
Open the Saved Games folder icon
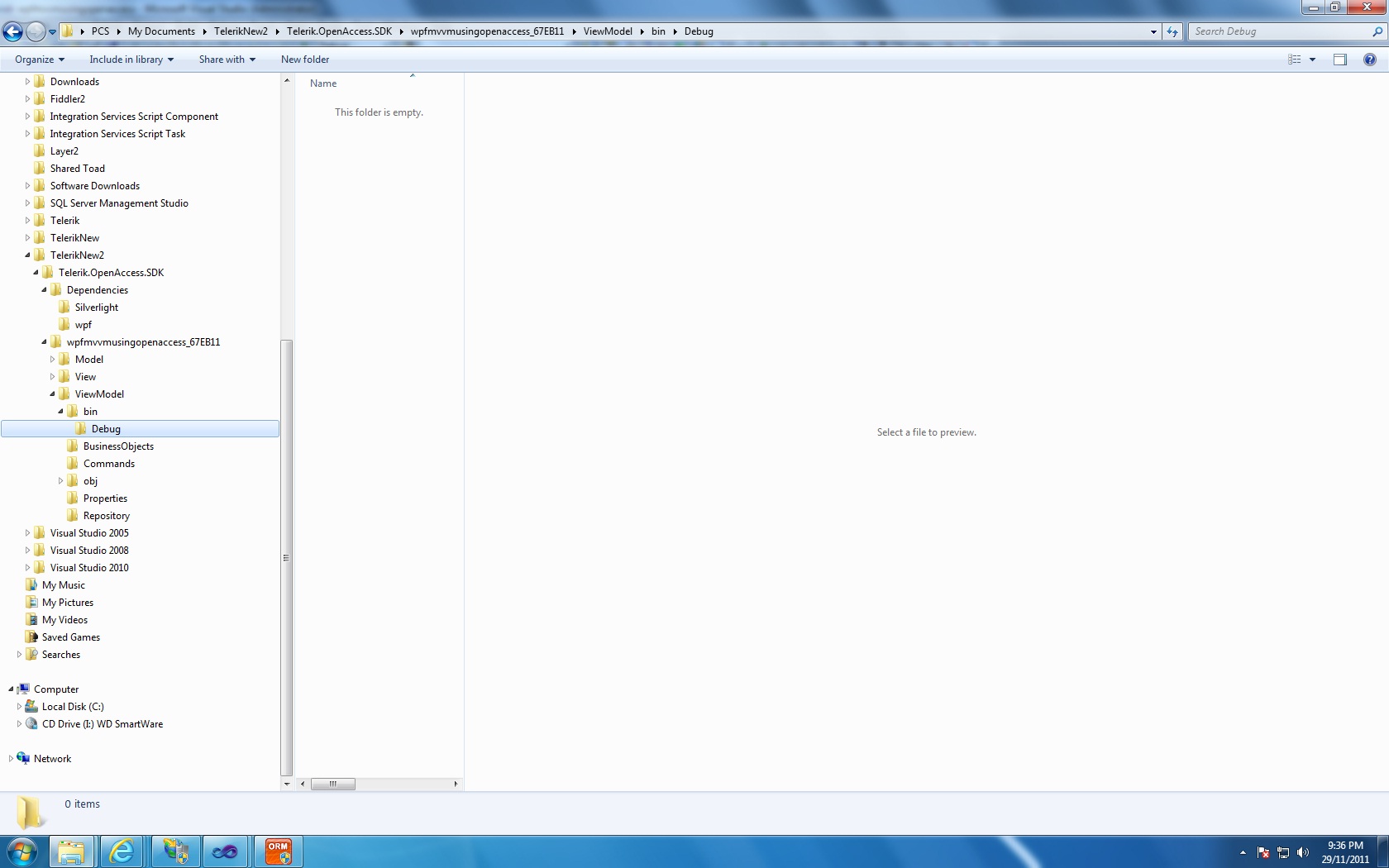pos(31,637)
